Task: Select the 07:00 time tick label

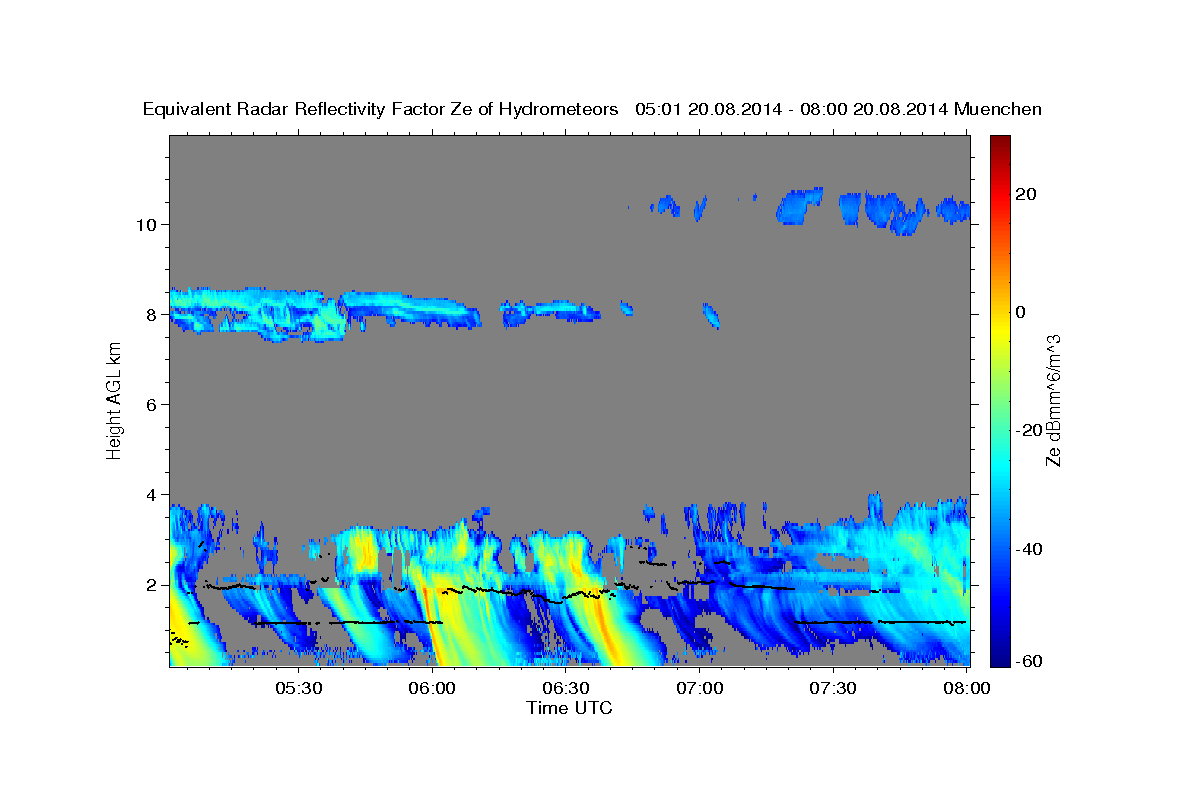Action: pyautogui.click(x=700, y=688)
